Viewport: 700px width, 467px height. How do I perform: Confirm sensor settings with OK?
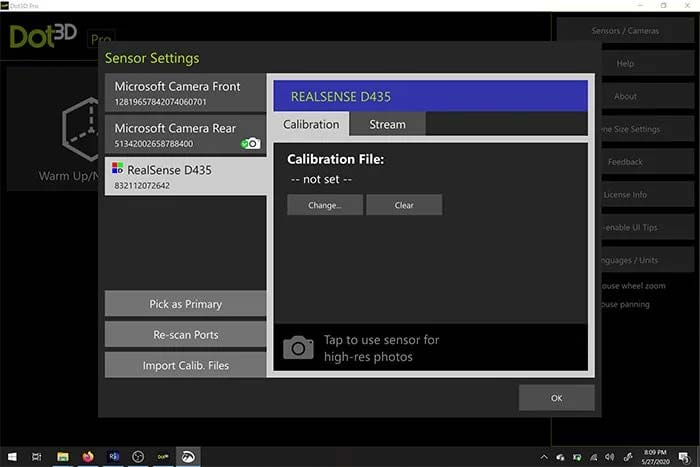pos(556,397)
